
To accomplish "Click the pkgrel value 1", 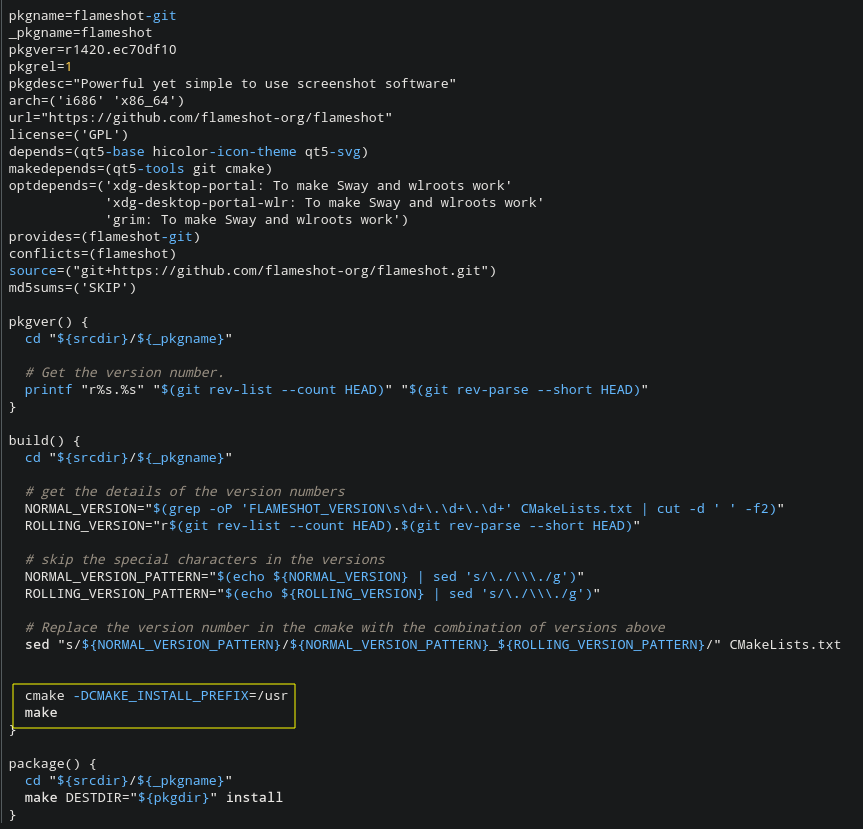I will pyautogui.click(x=68, y=67).
